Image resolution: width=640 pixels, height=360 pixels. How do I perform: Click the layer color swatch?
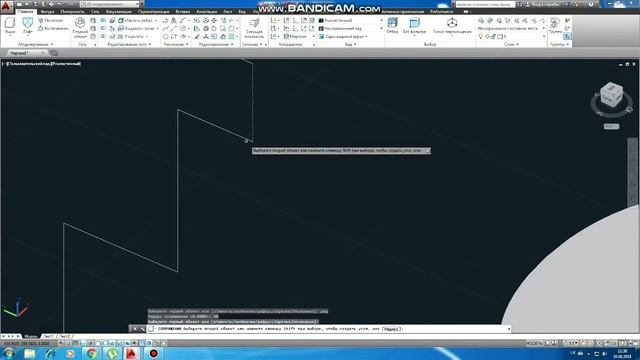pos(500,37)
